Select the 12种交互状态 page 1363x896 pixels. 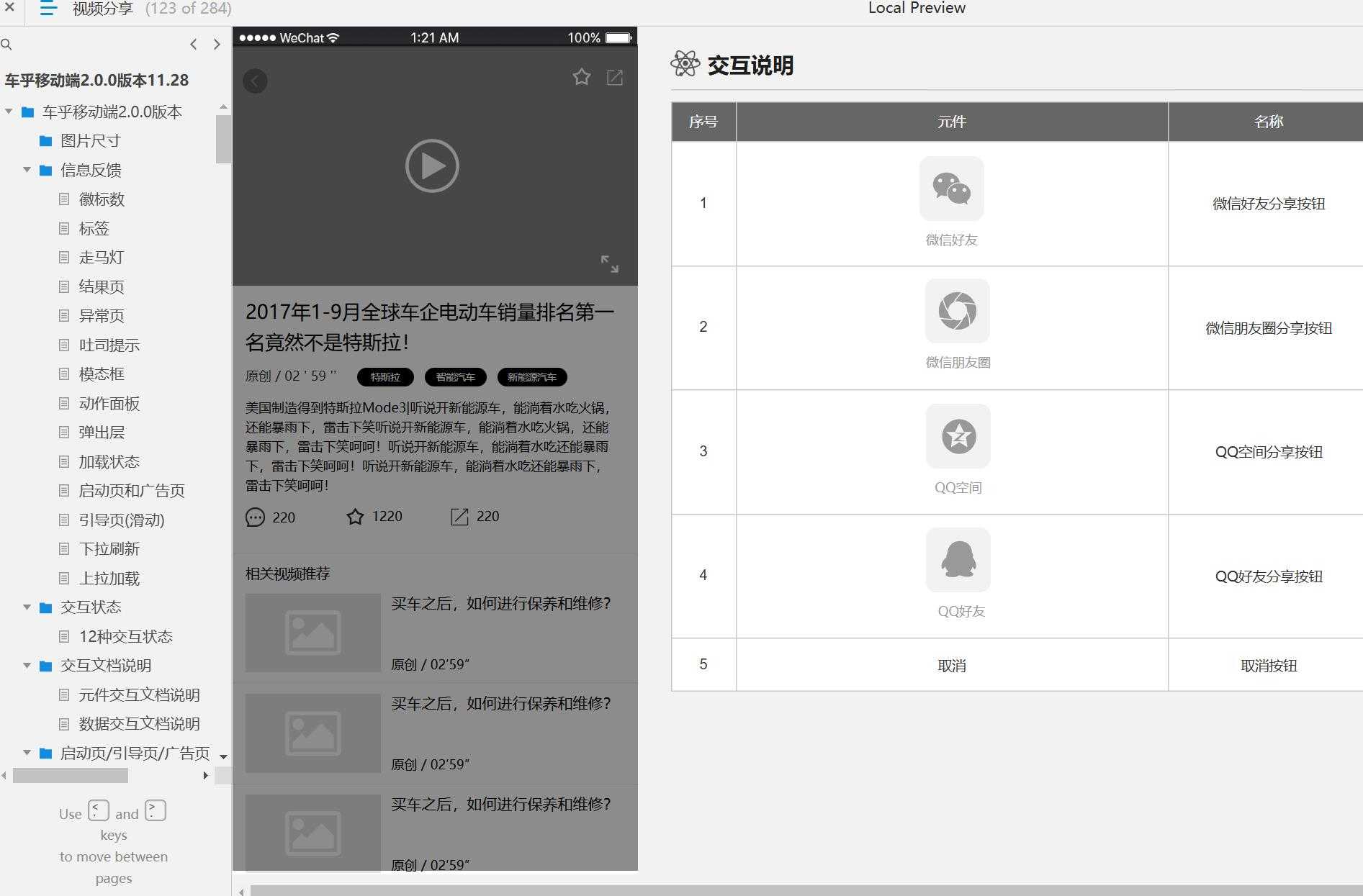pyautogui.click(x=126, y=636)
